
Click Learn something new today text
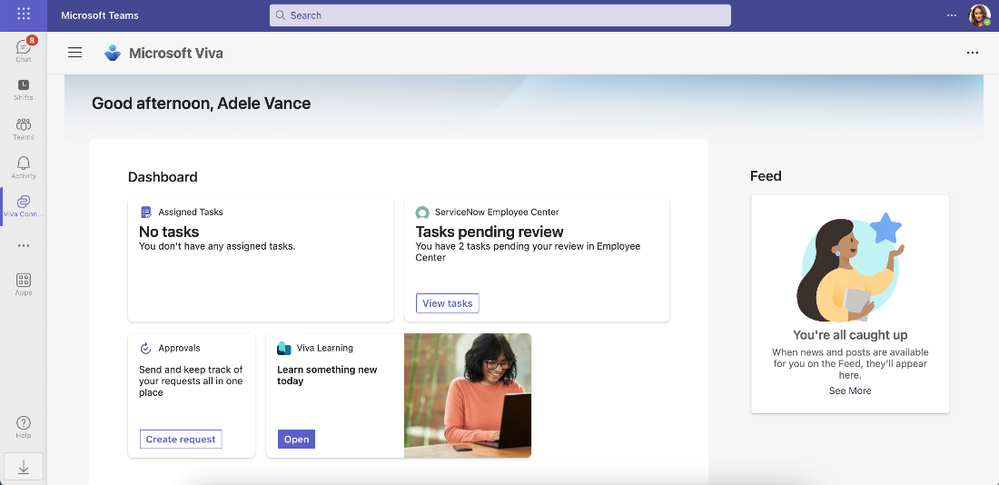click(x=327, y=375)
